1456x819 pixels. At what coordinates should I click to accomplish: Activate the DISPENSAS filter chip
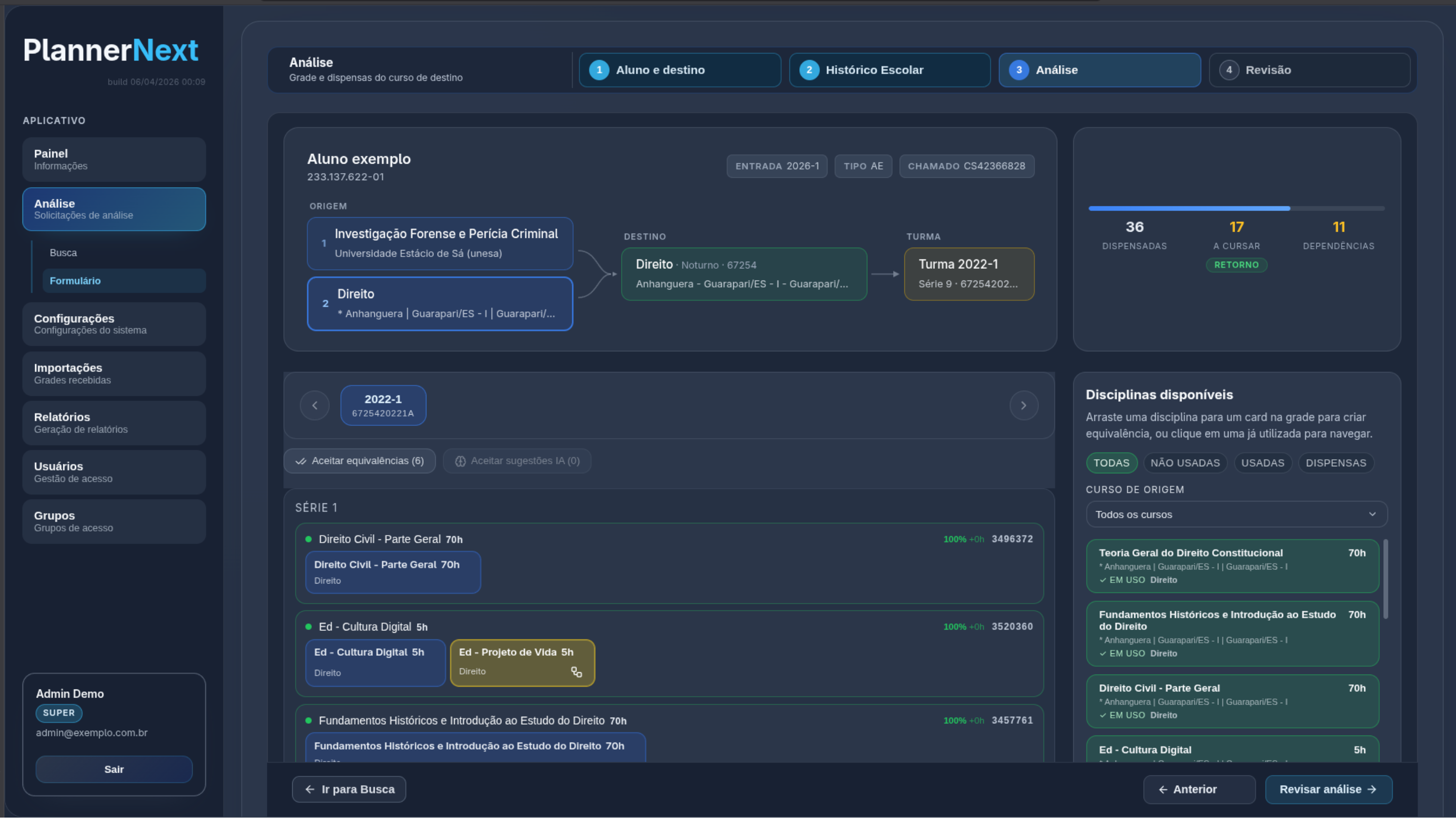pos(1336,463)
